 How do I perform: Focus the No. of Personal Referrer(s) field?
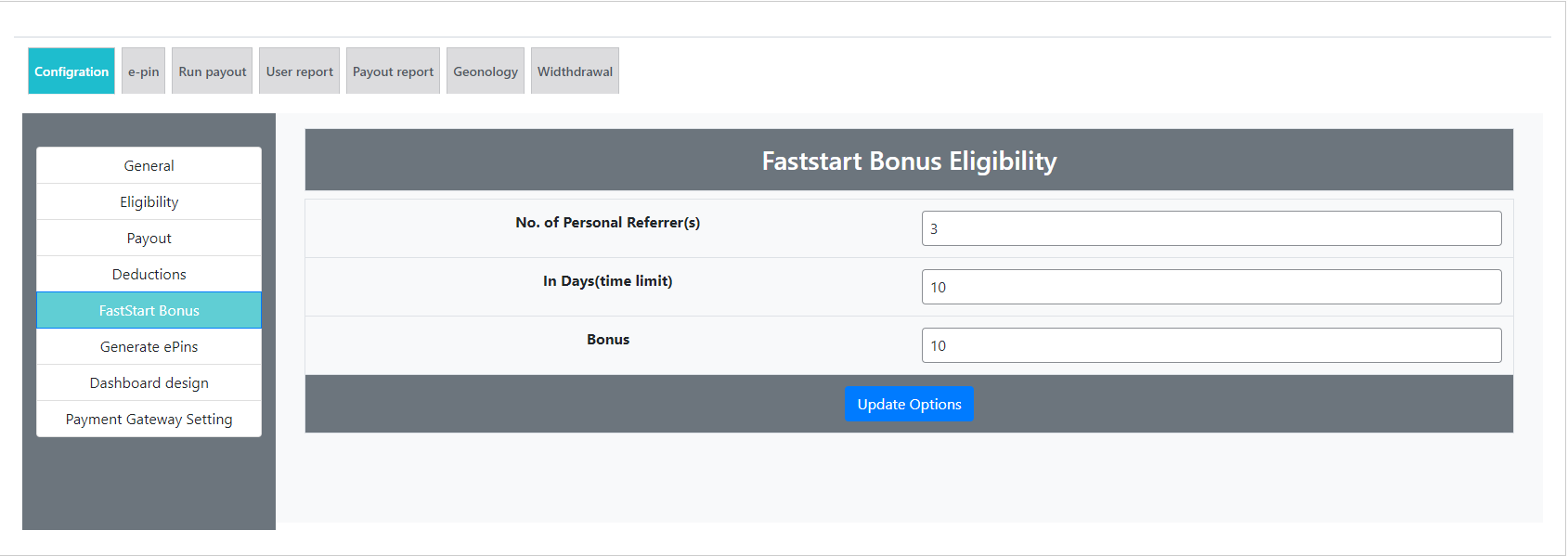pos(1211,228)
